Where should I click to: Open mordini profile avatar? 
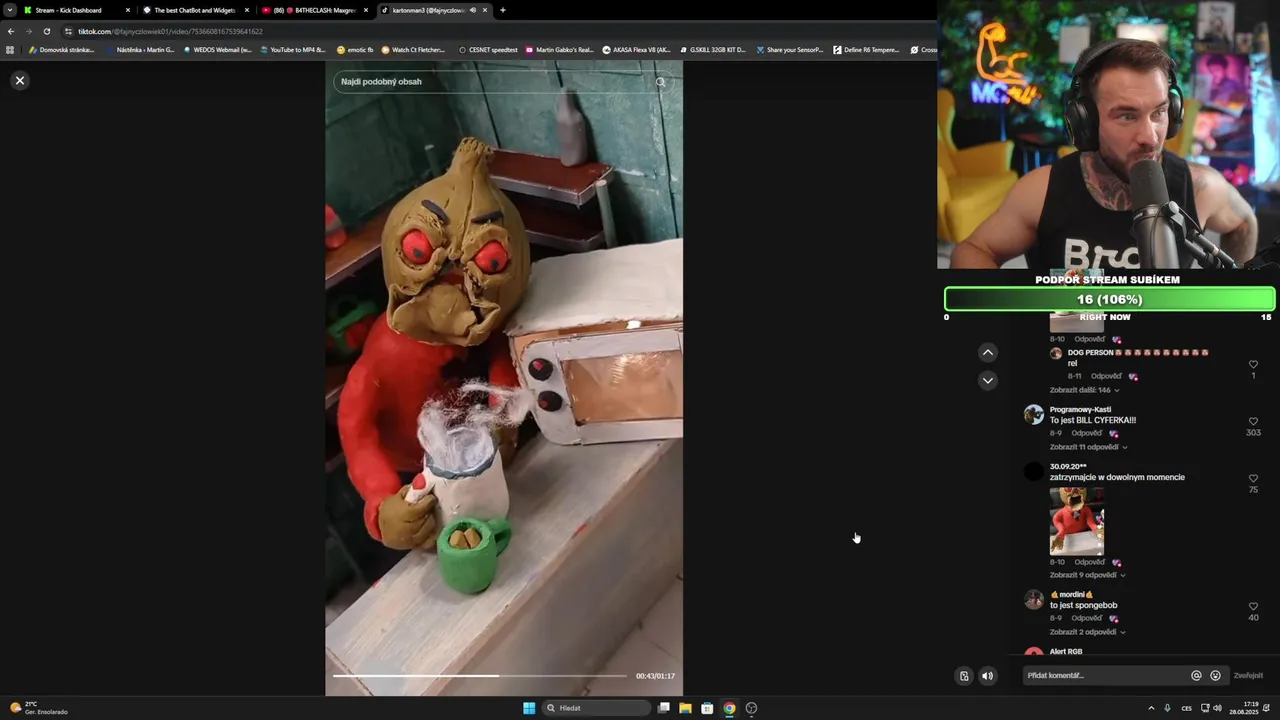click(x=1034, y=599)
